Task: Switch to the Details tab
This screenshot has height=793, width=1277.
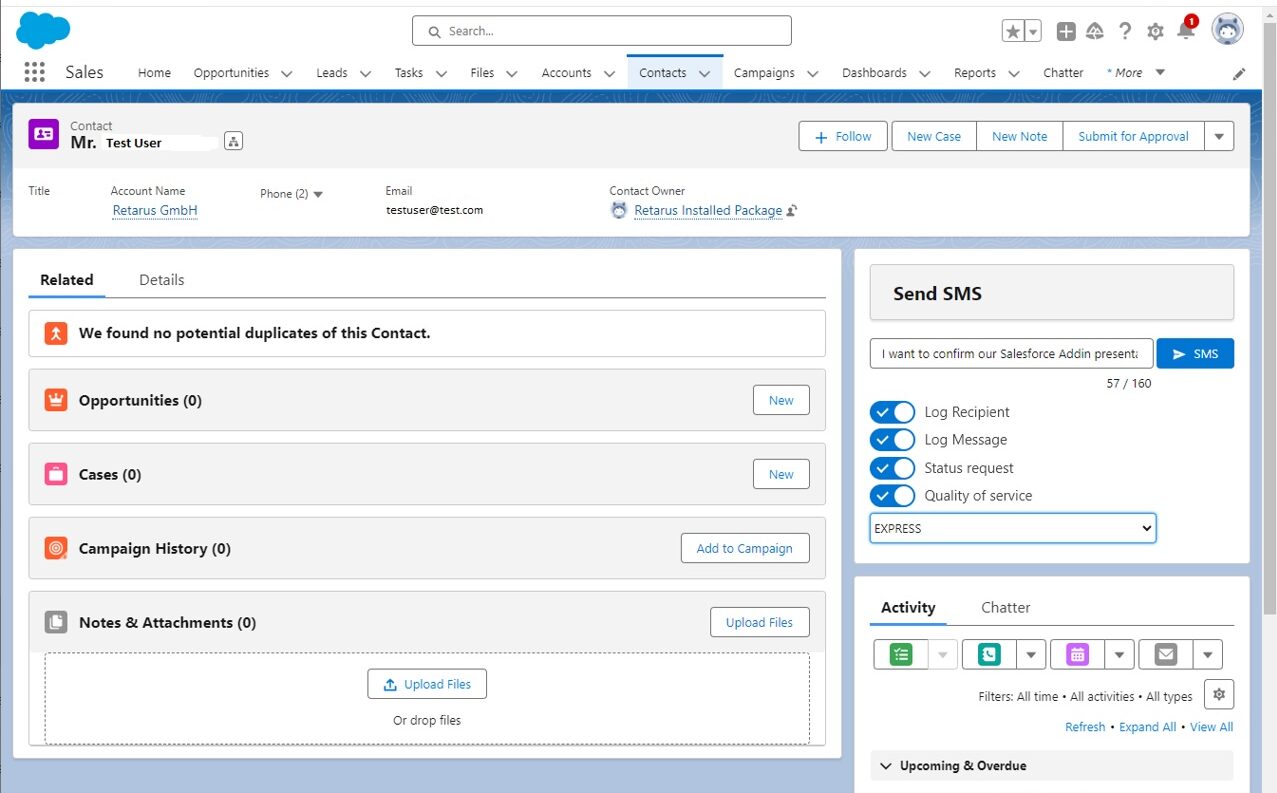Action: (161, 280)
